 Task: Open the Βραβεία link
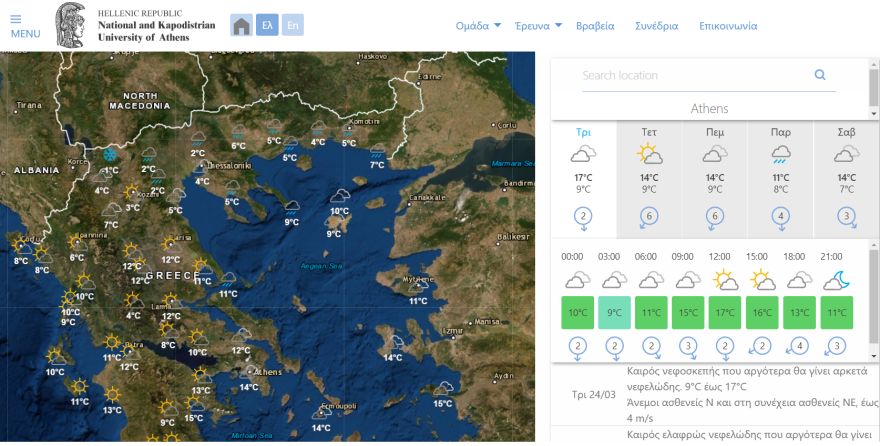(x=596, y=26)
